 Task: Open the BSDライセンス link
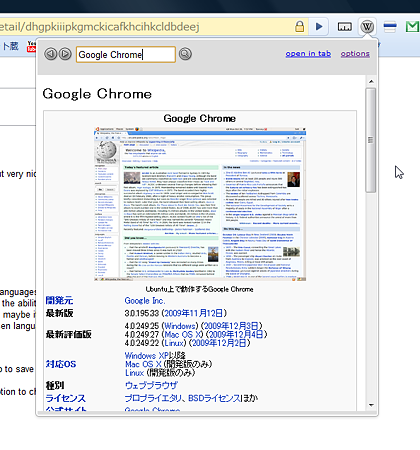click(x=214, y=398)
